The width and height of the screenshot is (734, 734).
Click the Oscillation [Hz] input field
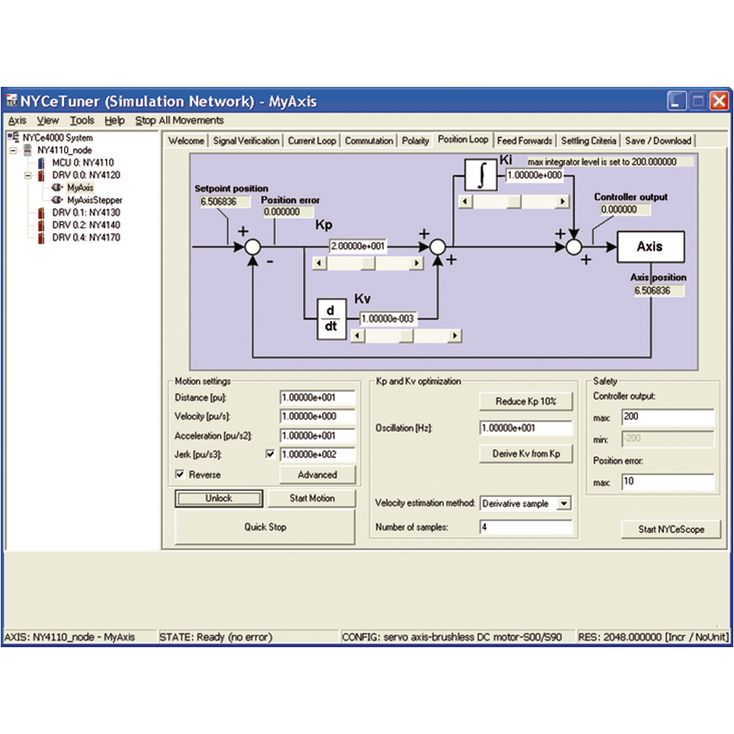[526, 428]
